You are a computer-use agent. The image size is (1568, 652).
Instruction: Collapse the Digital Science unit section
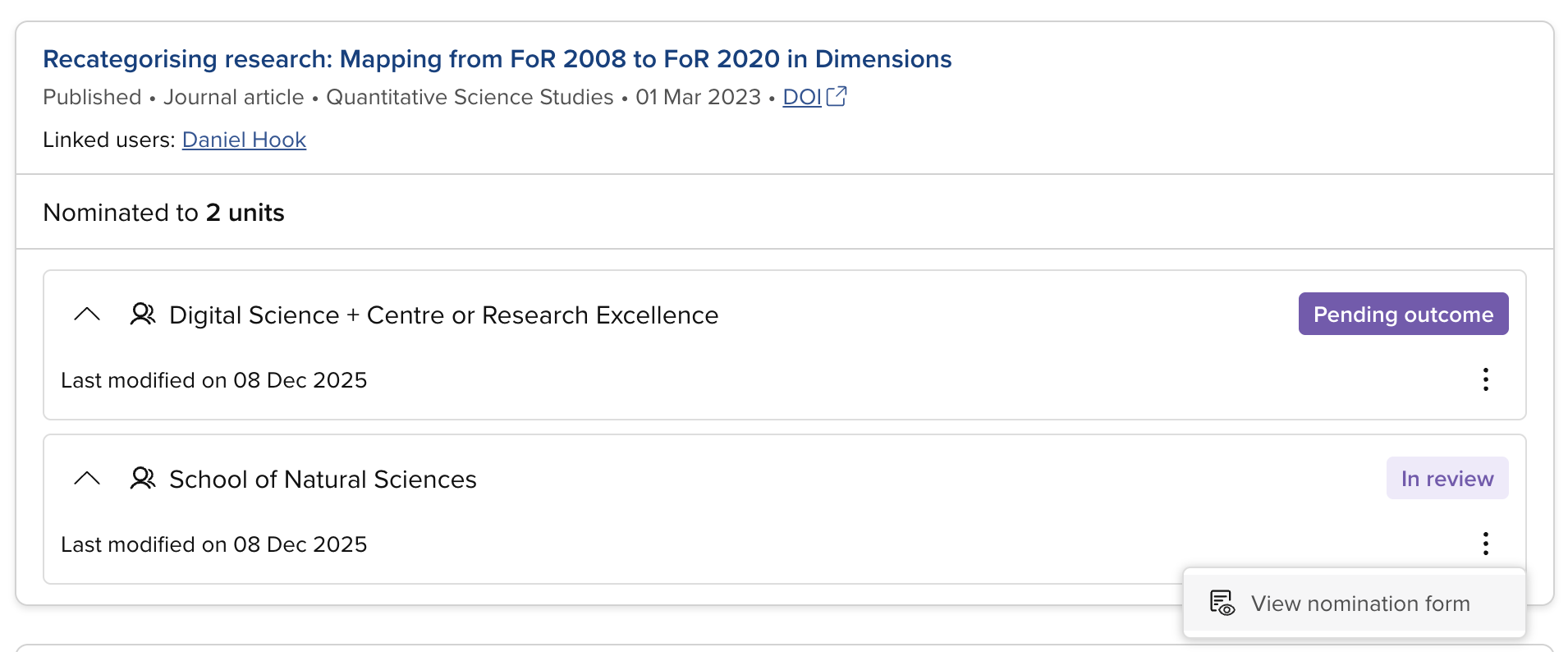click(87, 315)
